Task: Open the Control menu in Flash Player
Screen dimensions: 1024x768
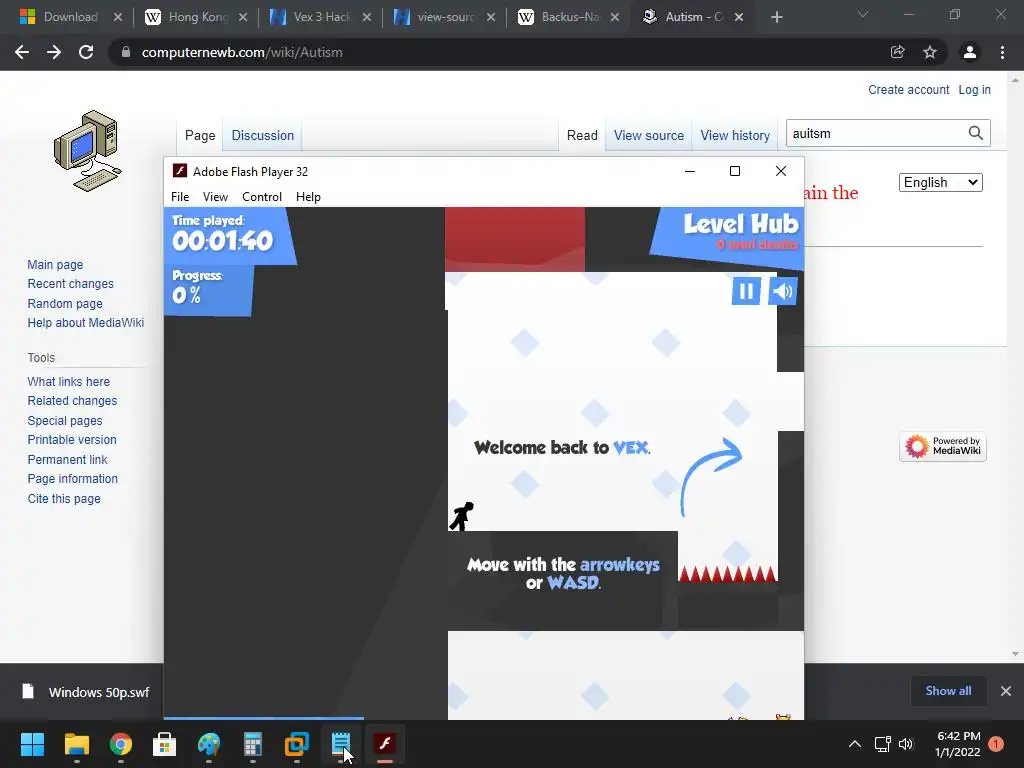Action: [262, 197]
